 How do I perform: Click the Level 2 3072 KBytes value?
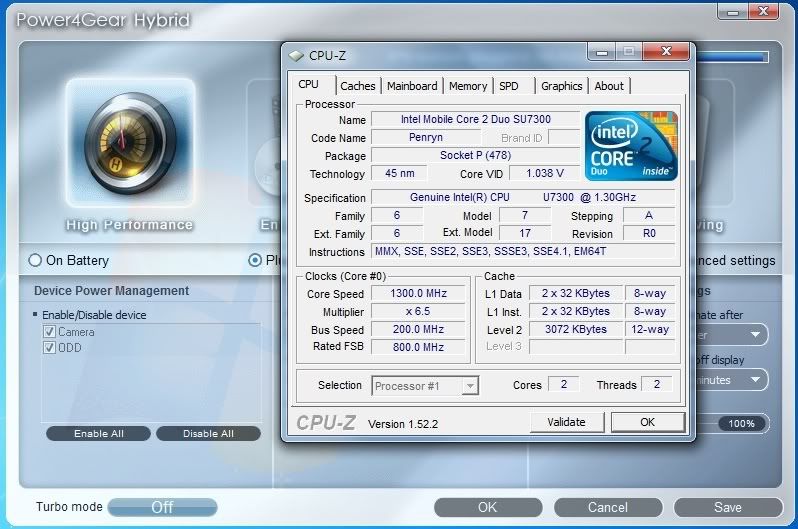576,329
